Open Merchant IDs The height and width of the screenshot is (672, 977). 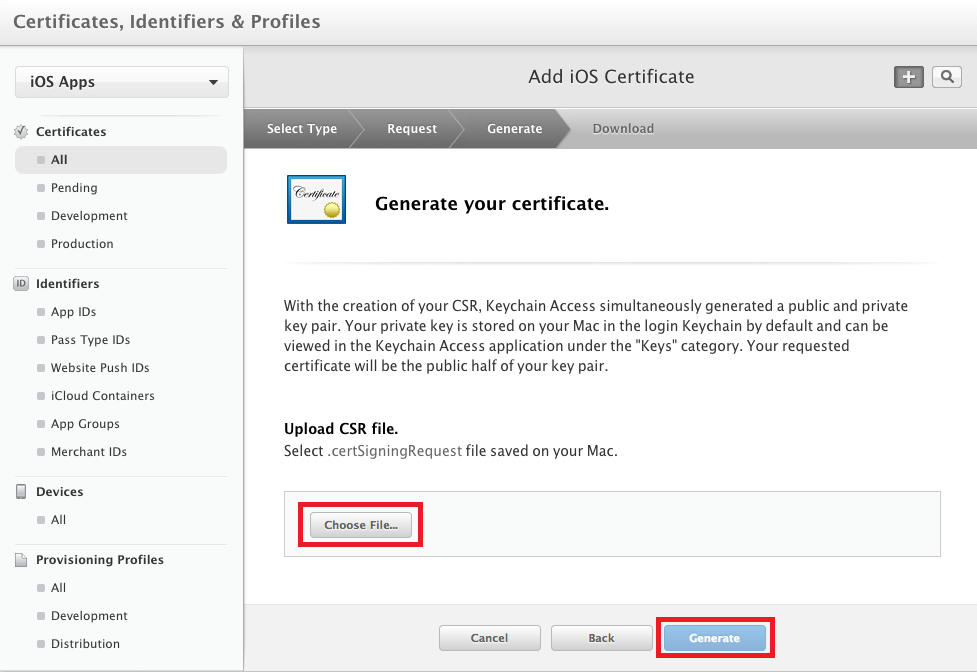(89, 452)
